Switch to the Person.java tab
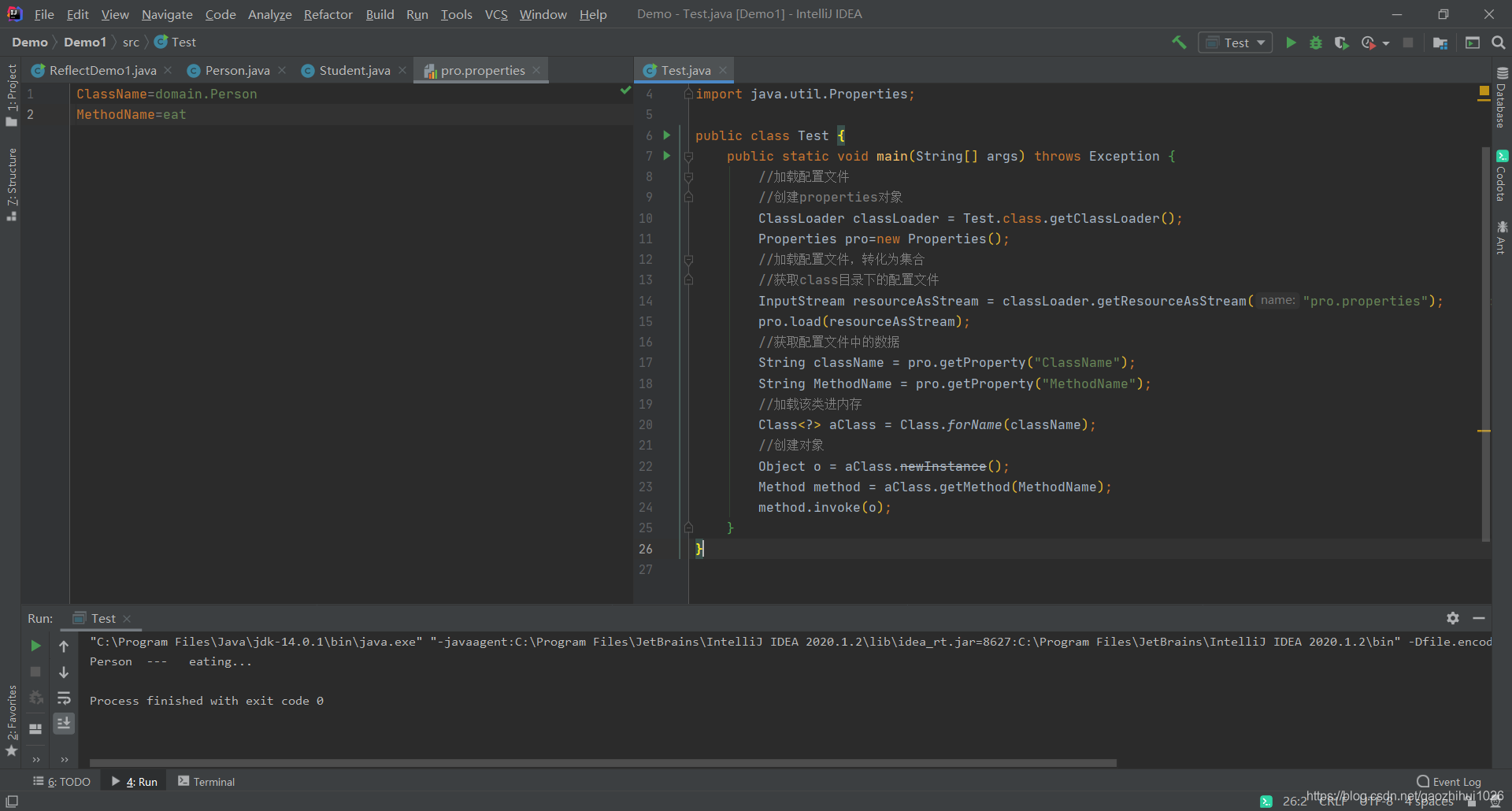Screen dimensions: 1512x811 tap(237, 70)
